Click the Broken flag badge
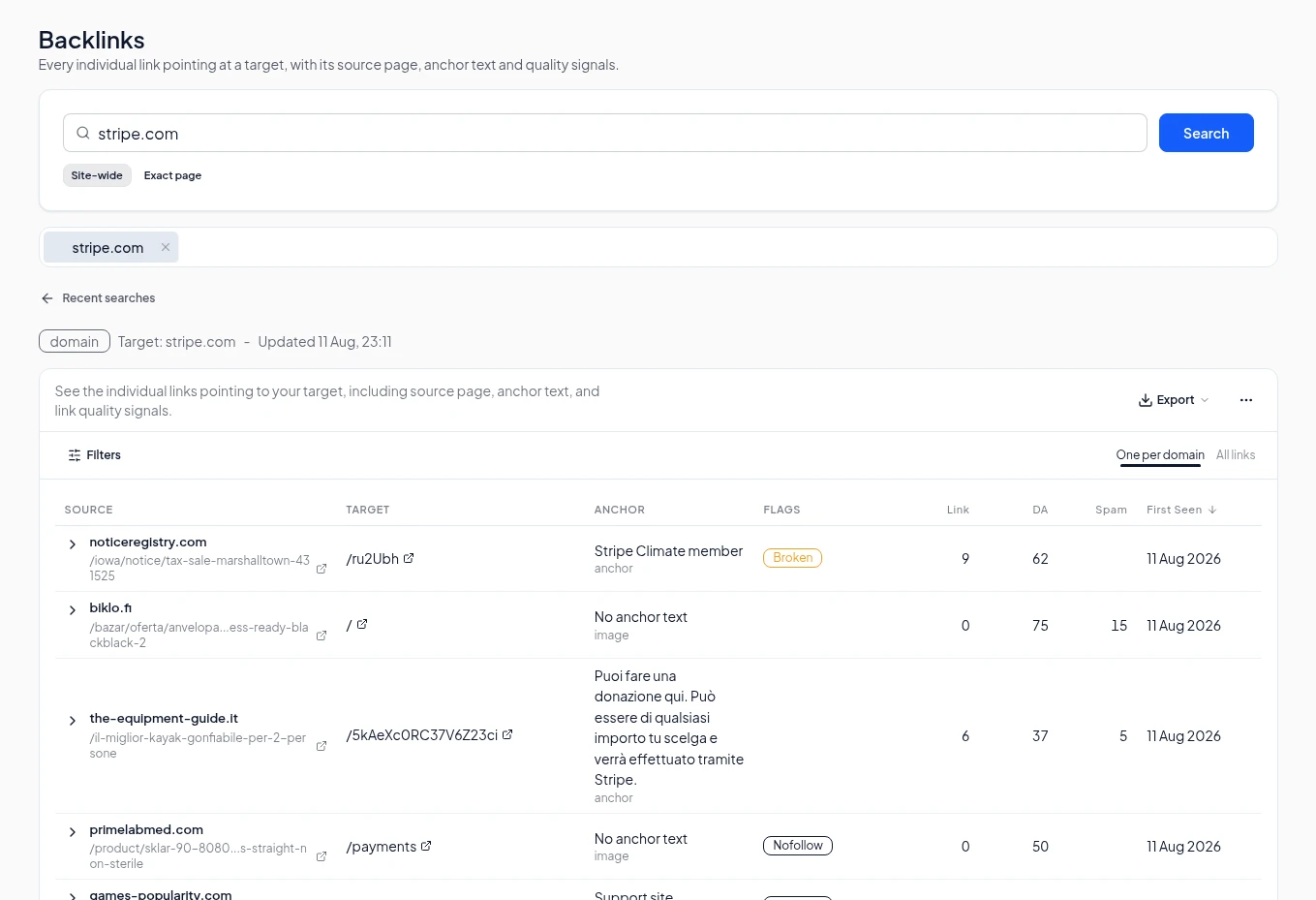The image size is (1316, 900). (x=792, y=558)
